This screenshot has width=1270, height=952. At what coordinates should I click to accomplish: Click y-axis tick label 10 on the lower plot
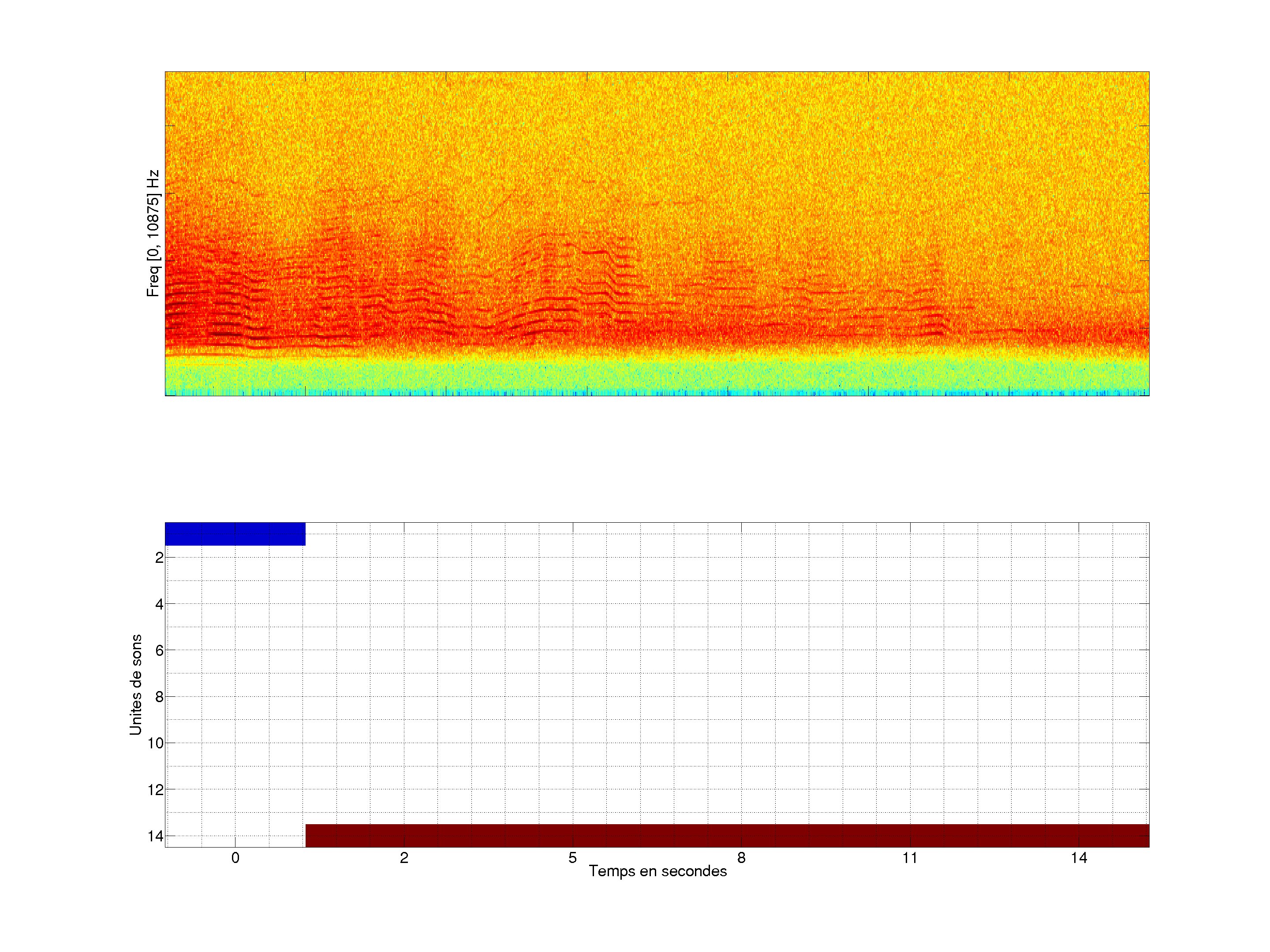click(x=156, y=744)
